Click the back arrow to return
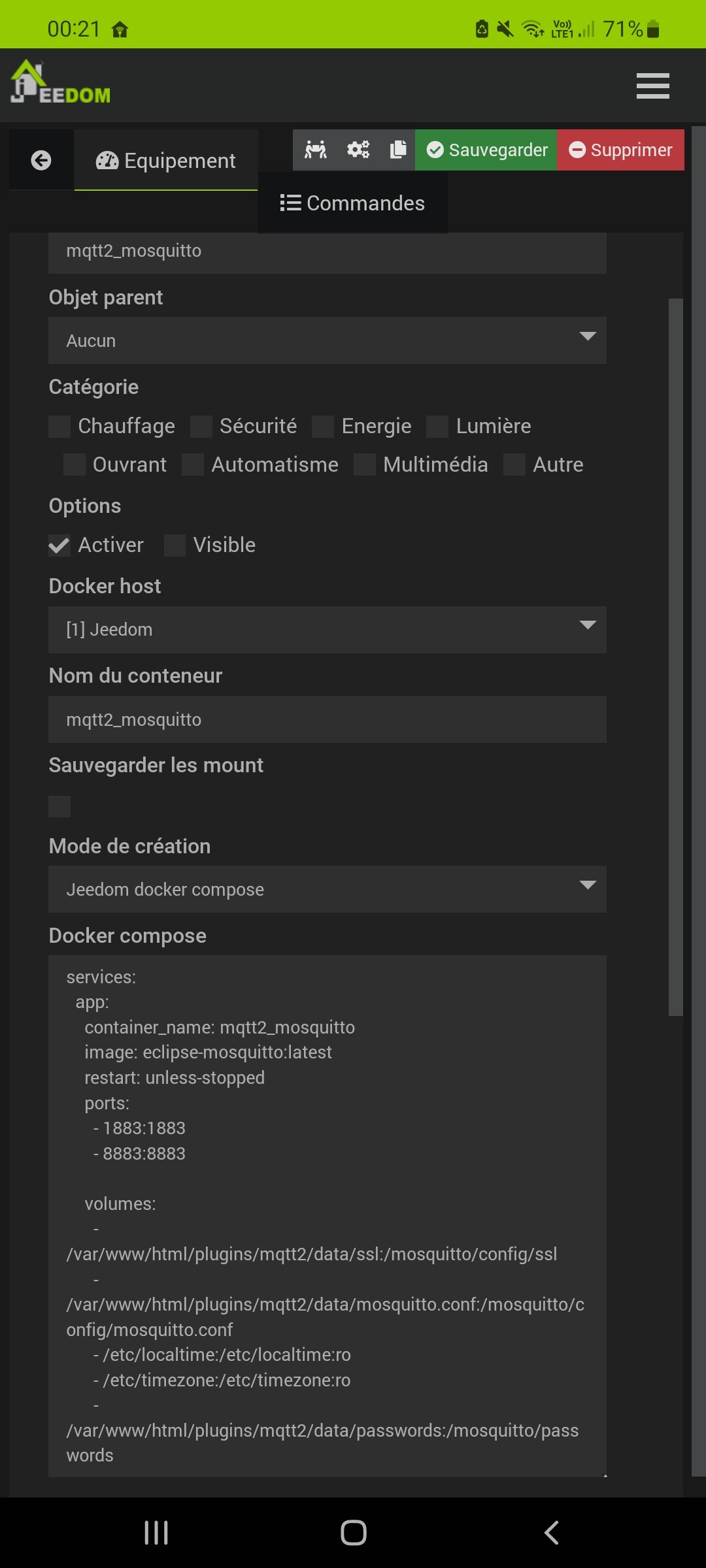706x1568 pixels. point(41,159)
